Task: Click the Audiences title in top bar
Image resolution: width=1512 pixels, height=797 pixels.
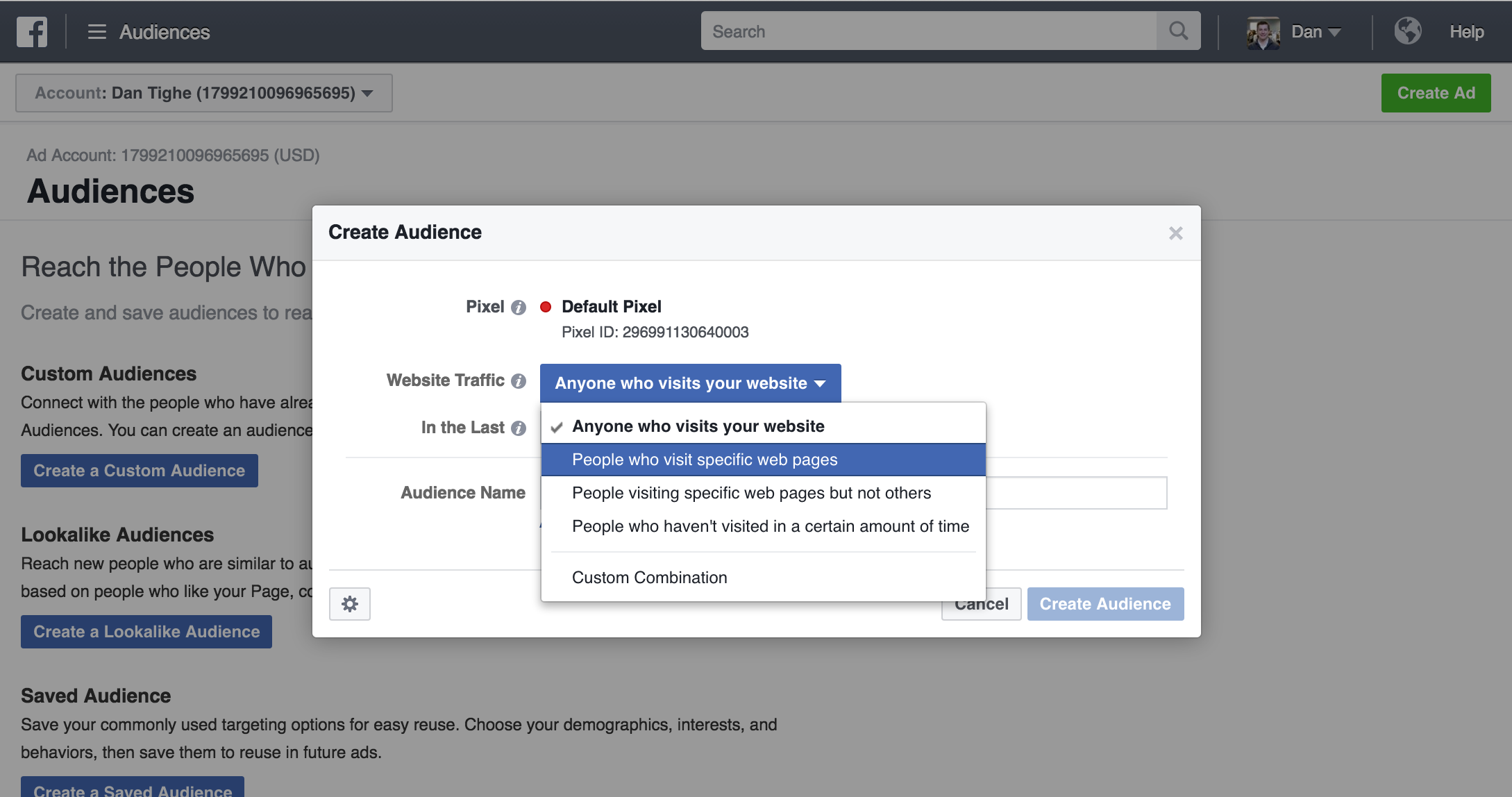Action: pos(165,32)
